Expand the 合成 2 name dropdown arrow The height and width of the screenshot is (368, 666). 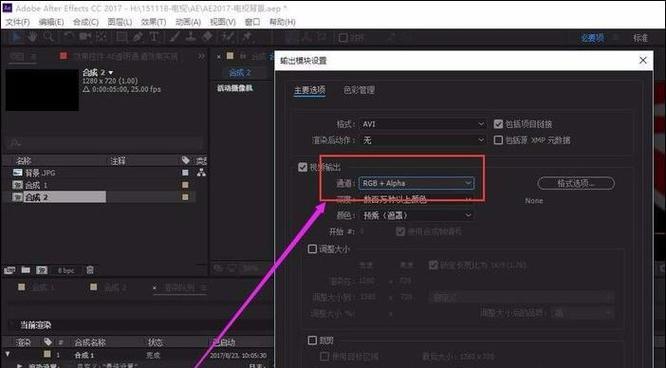tap(111, 73)
